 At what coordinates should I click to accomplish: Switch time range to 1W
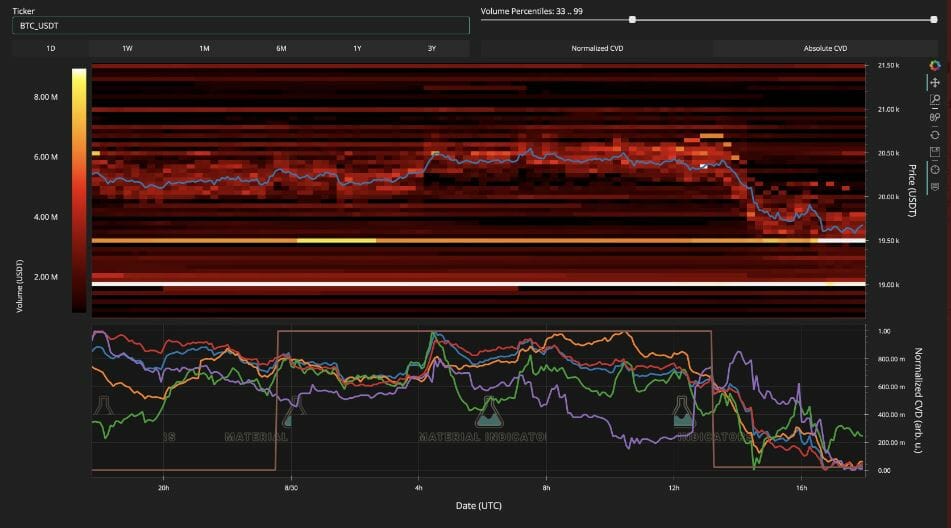[x=127, y=48]
